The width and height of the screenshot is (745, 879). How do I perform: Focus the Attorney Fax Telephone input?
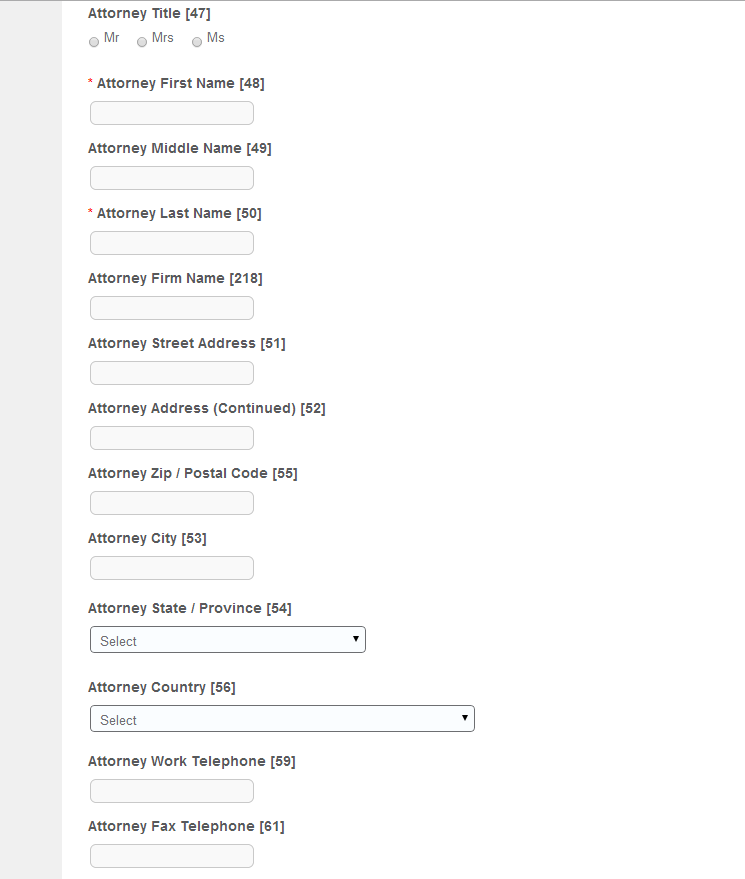click(x=172, y=856)
